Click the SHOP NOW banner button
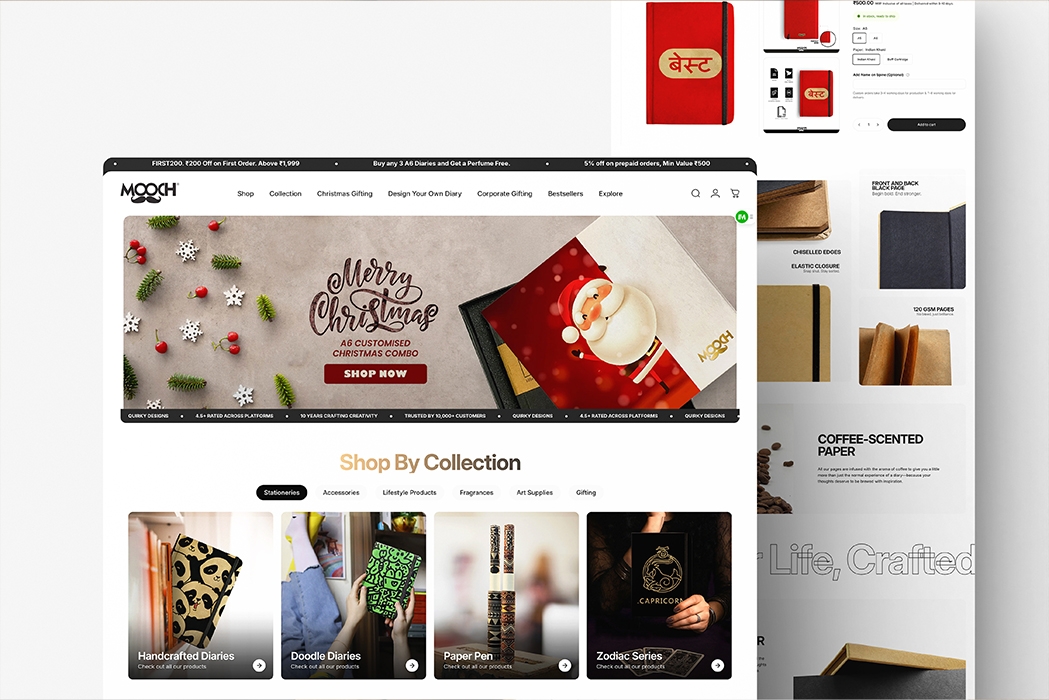 [375, 374]
